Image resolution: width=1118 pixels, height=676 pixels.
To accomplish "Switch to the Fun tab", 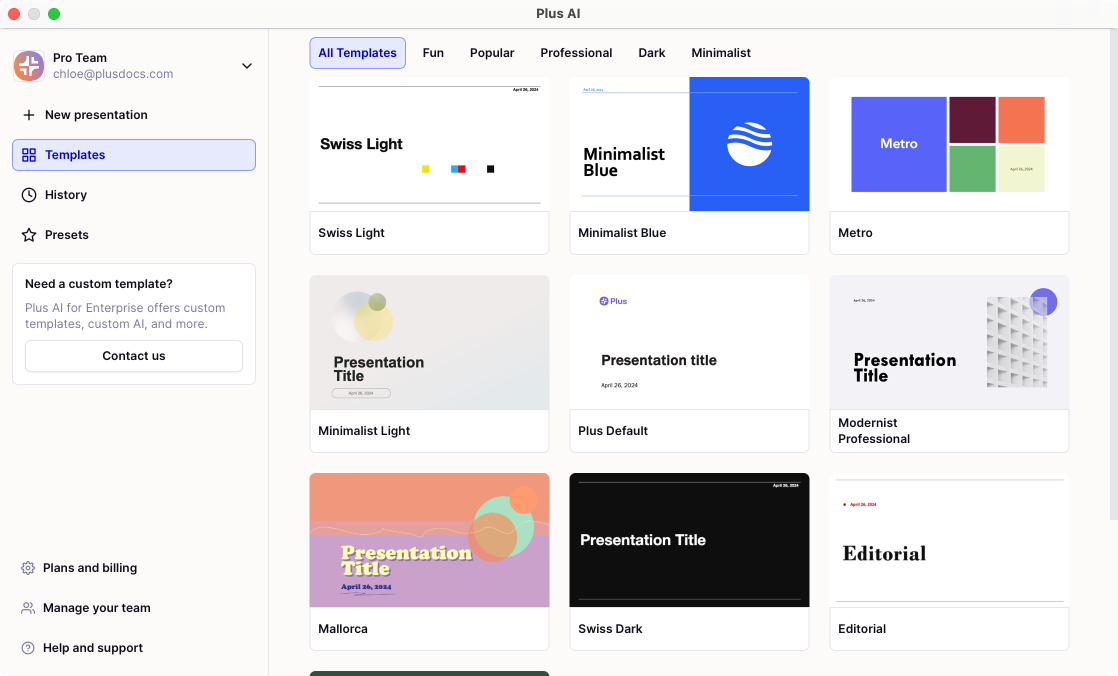I will [x=433, y=53].
